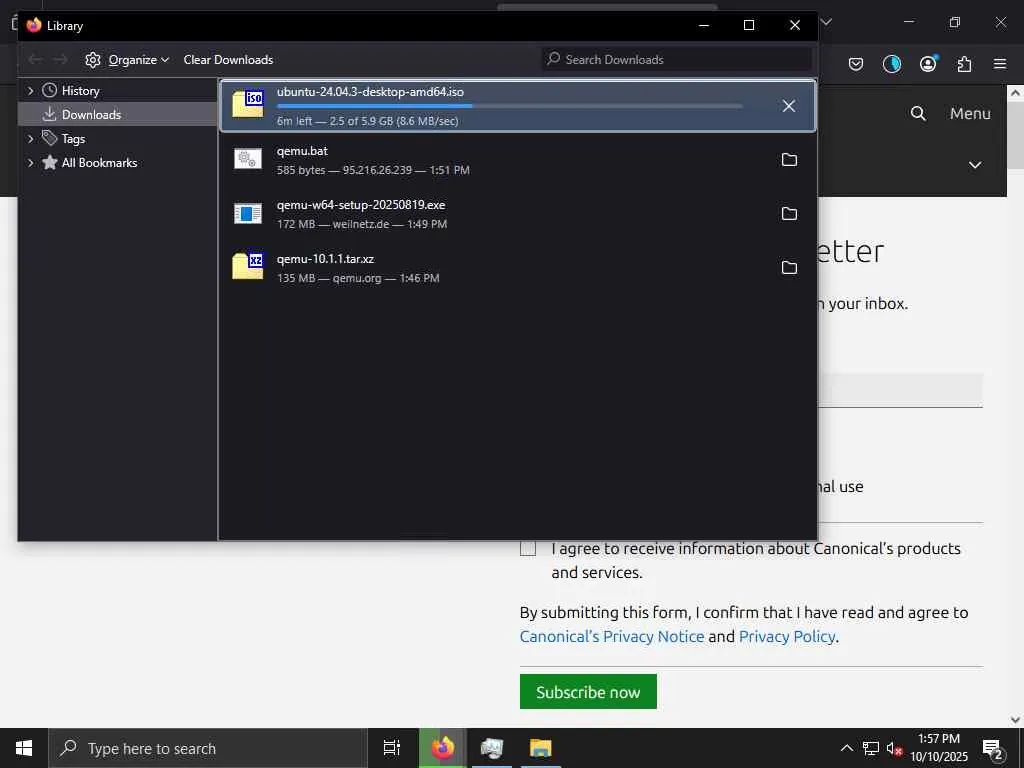1024x768 pixels.
Task: Open File Explorer from the taskbar
Action: coord(541,748)
